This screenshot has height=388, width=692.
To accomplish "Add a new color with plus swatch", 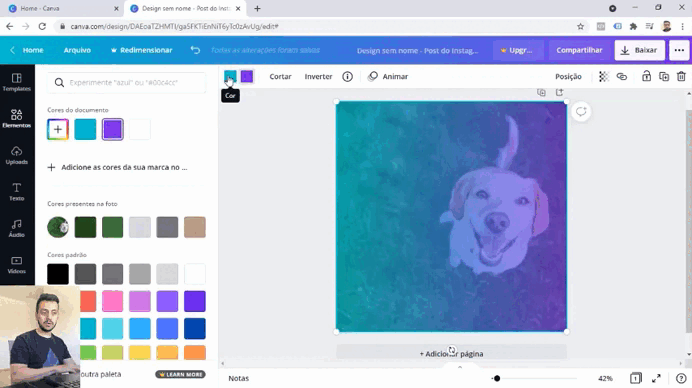I will [x=58, y=129].
